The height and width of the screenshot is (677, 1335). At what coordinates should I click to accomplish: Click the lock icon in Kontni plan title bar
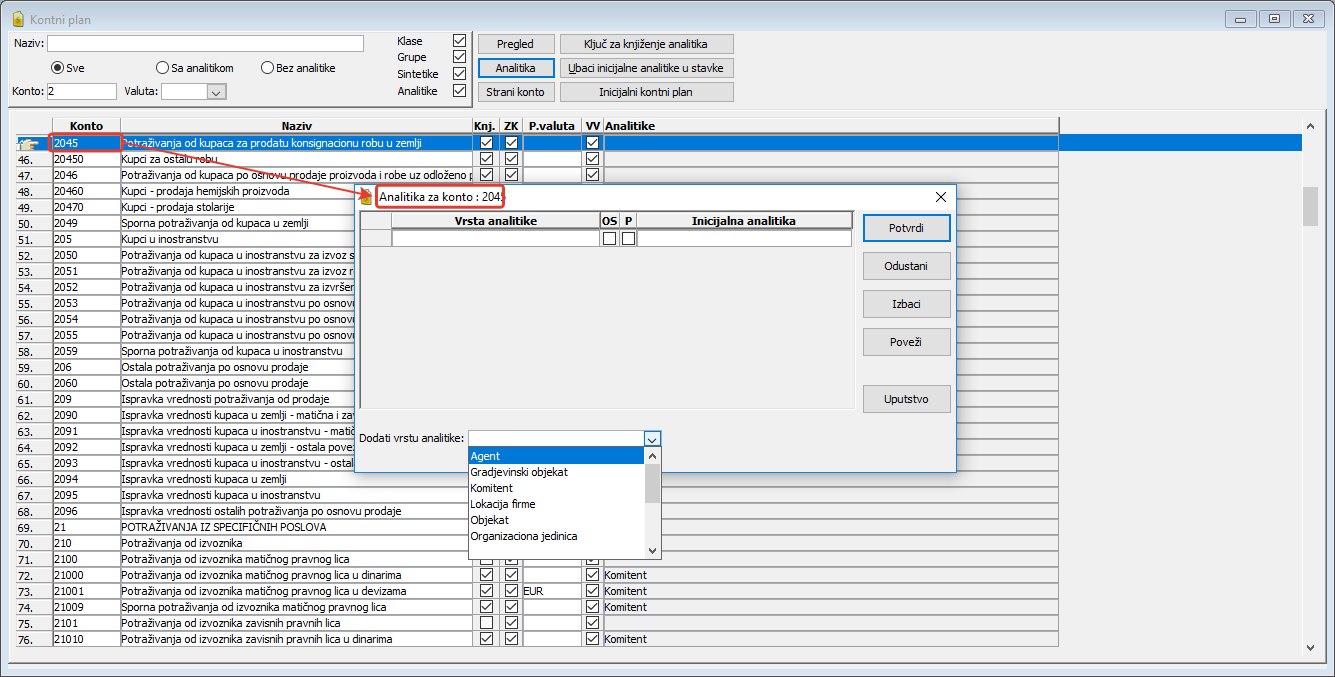pos(17,19)
